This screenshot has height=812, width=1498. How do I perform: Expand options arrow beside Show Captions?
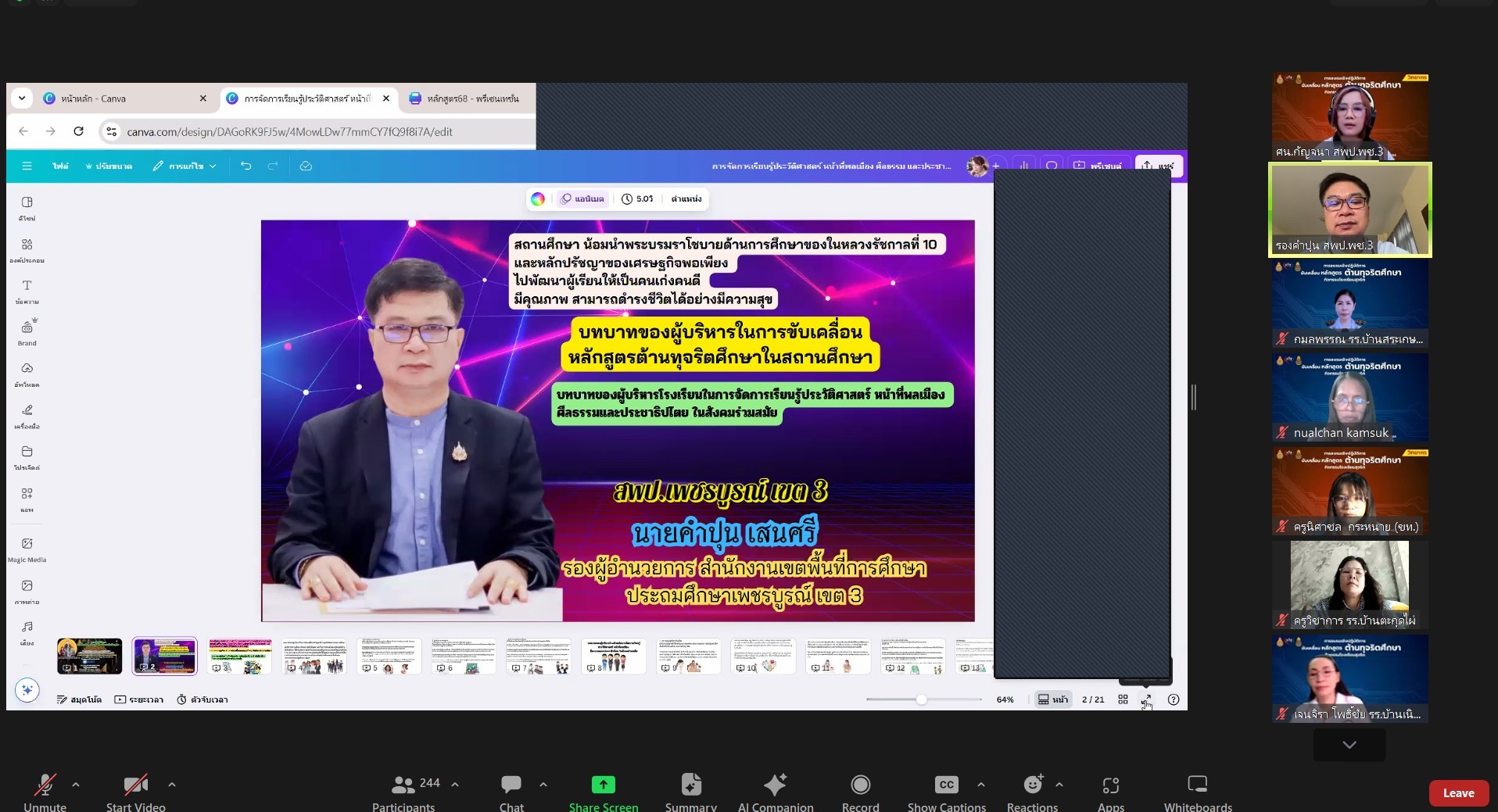click(x=981, y=784)
